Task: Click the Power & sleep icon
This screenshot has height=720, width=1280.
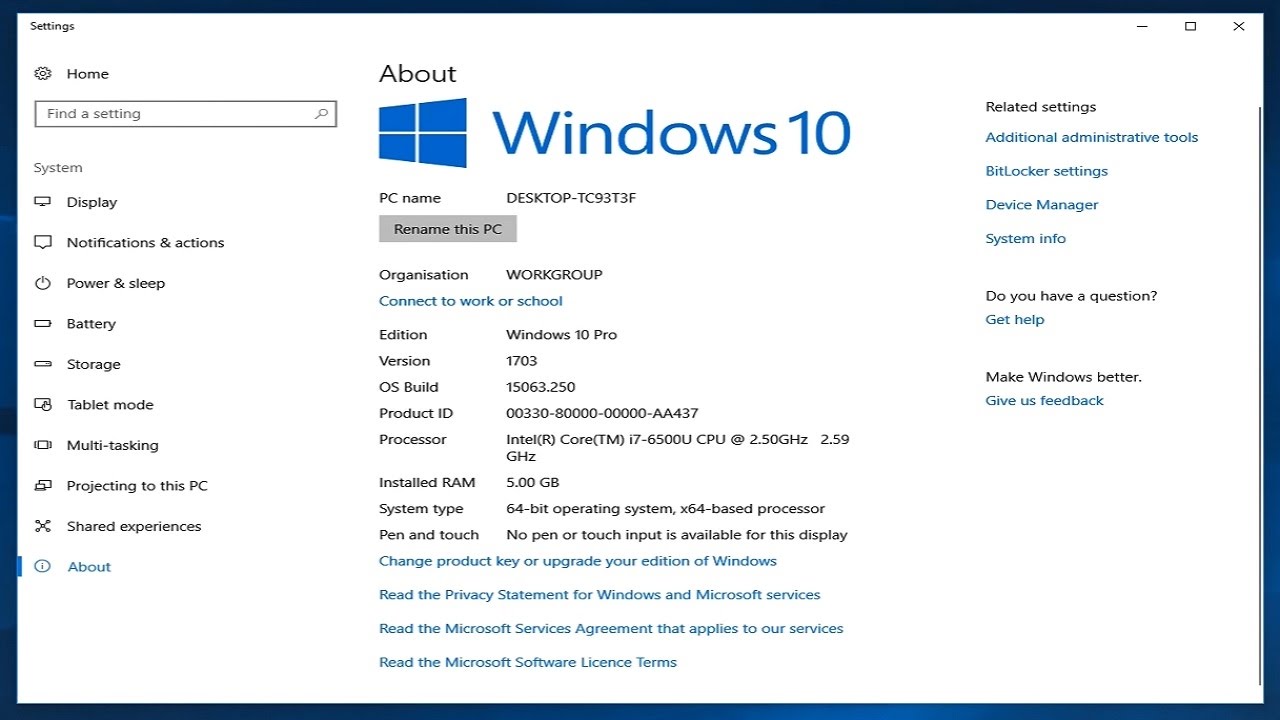Action: (43, 283)
